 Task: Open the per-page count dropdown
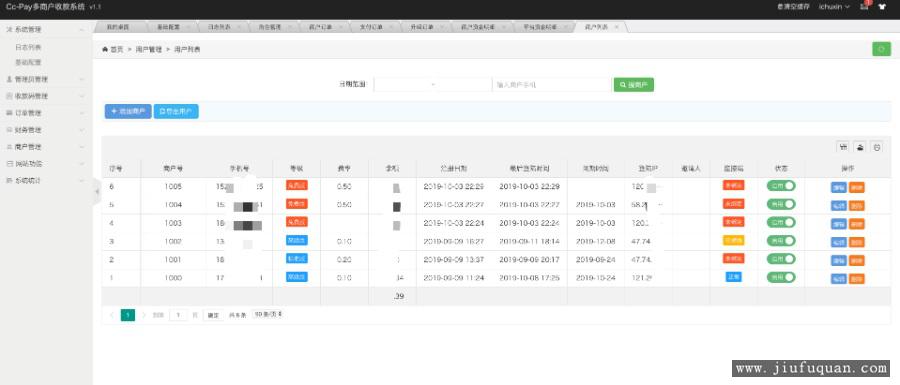[x=267, y=314]
